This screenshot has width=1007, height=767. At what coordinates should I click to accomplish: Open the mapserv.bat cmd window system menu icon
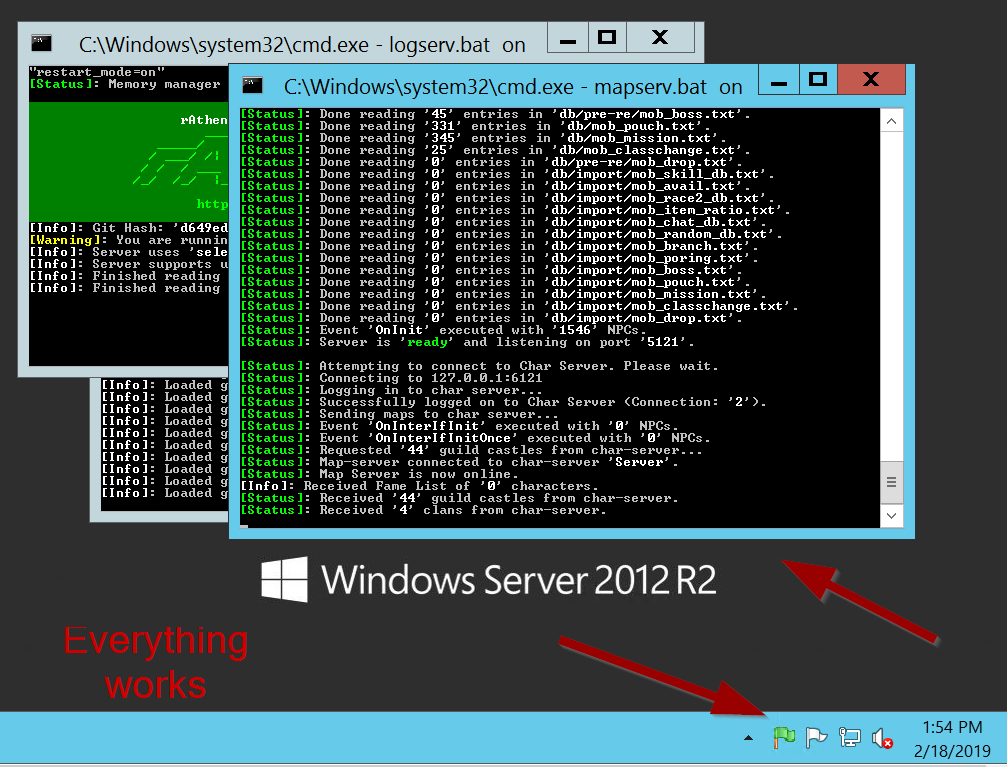(x=252, y=85)
